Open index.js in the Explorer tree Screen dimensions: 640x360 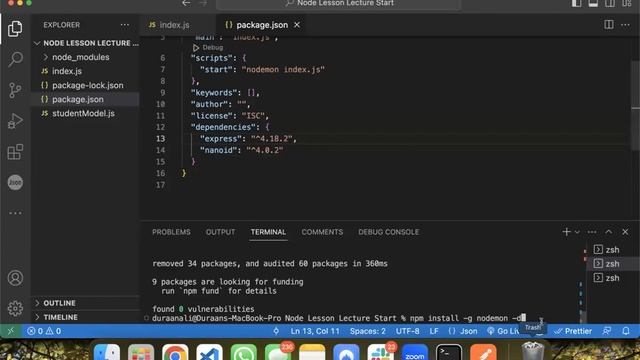click(x=86, y=71)
